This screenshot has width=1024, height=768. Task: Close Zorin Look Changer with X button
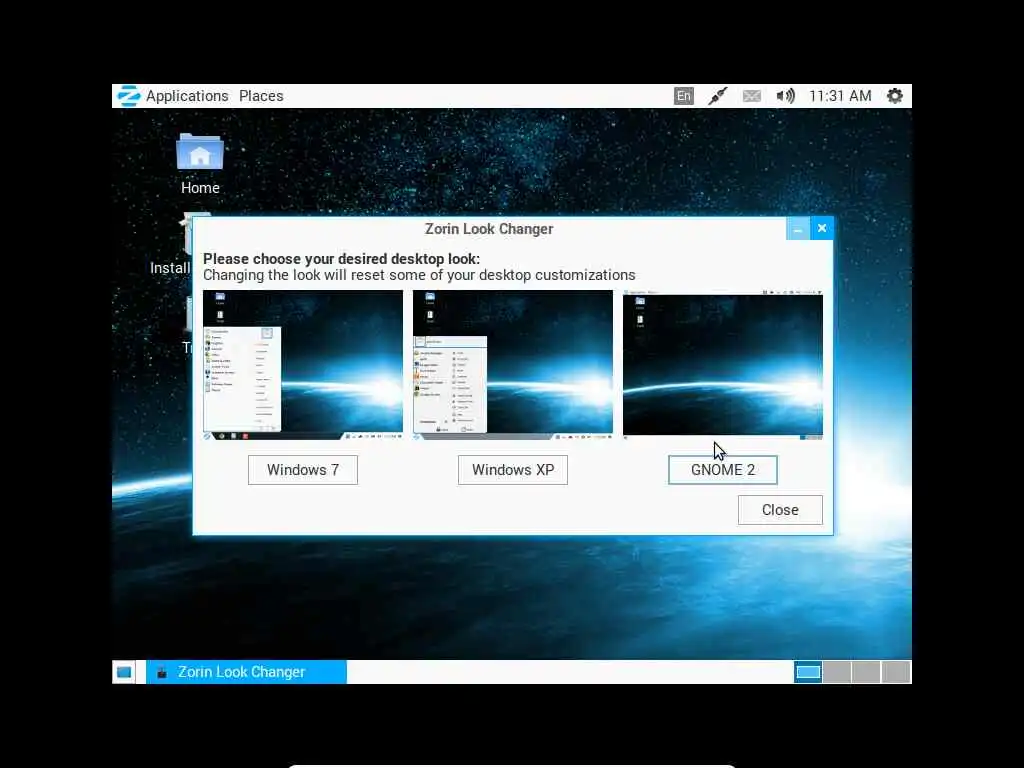click(x=822, y=229)
